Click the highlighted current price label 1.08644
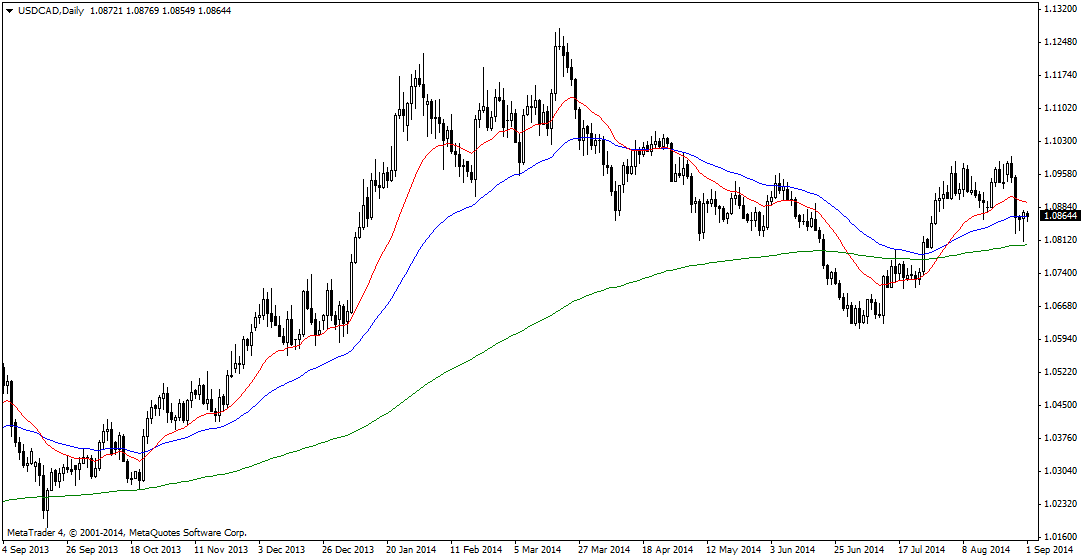This screenshot has height=558, width=1081. pos(1060,215)
